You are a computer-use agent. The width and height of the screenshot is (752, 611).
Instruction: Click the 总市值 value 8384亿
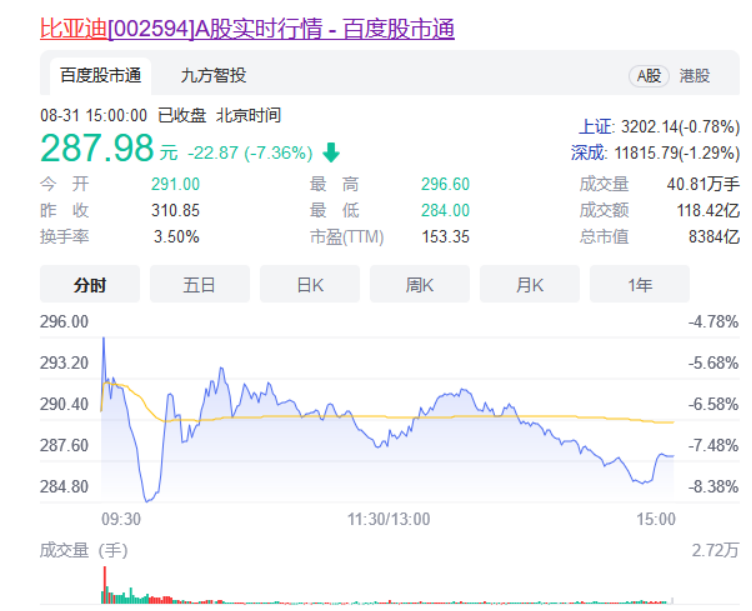pyautogui.click(x=714, y=237)
